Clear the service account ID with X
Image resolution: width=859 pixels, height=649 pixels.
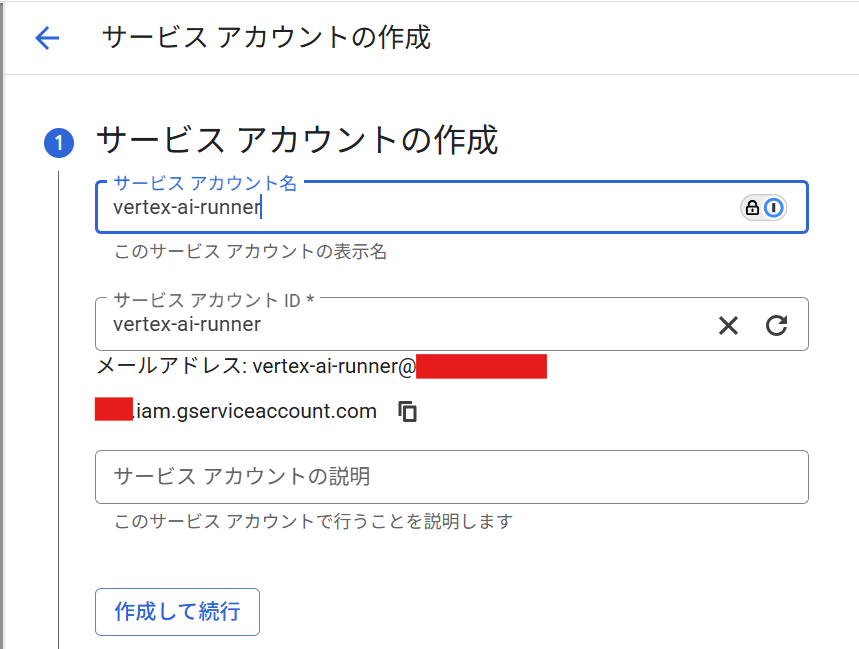(728, 325)
